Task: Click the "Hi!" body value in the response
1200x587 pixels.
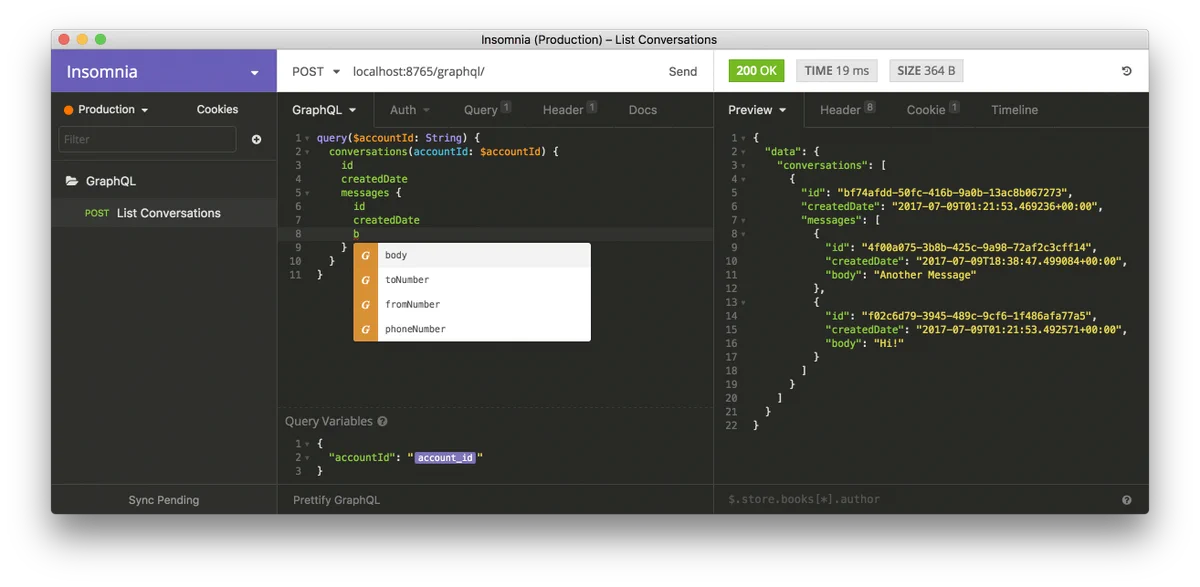Action: (x=889, y=343)
